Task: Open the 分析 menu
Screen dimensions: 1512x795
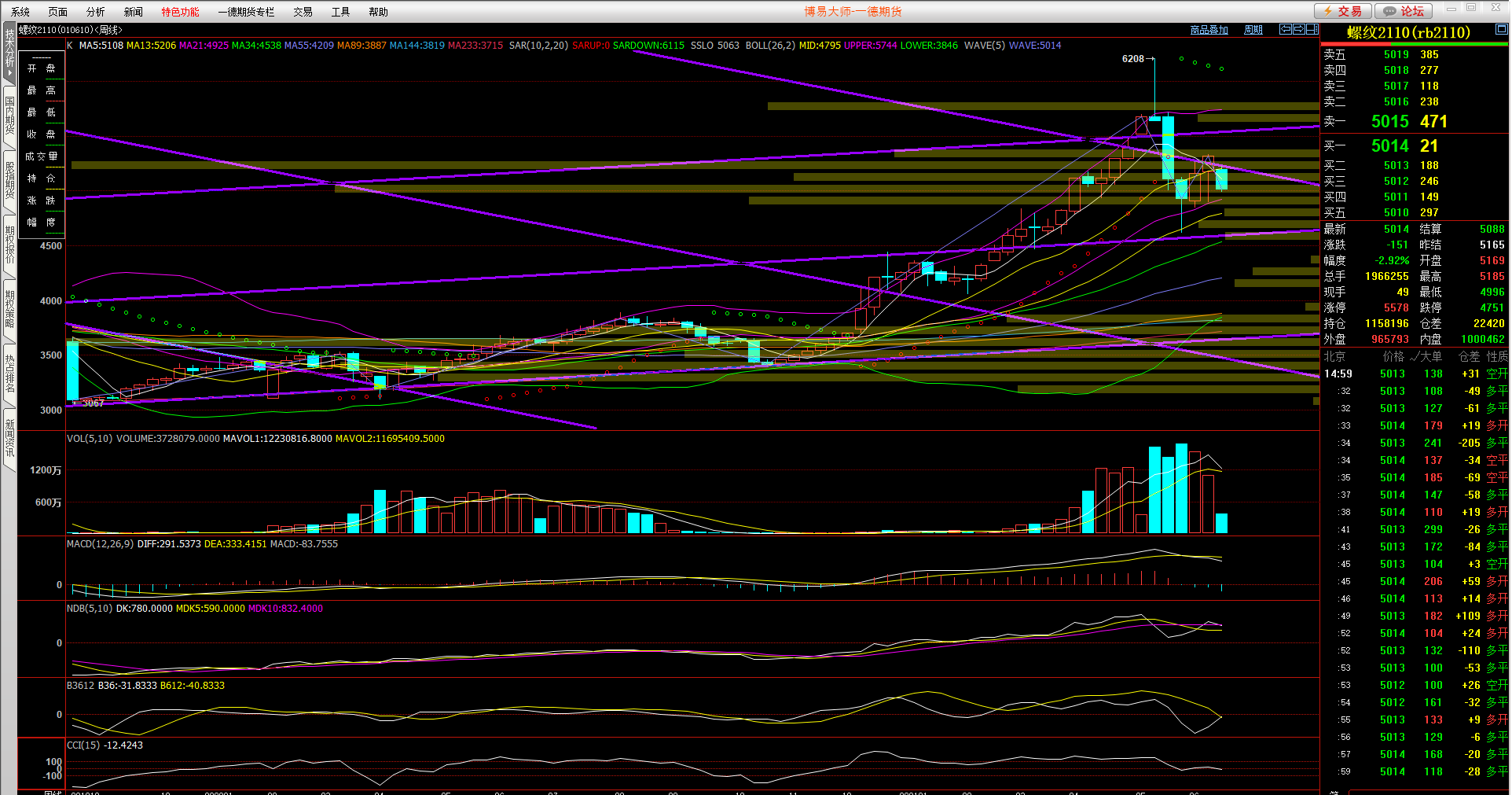Action: [95, 12]
